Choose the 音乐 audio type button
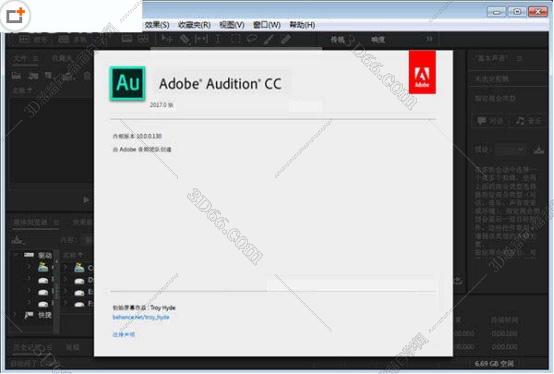The width and height of the screenshot is (554, 374). coord(528,121)
